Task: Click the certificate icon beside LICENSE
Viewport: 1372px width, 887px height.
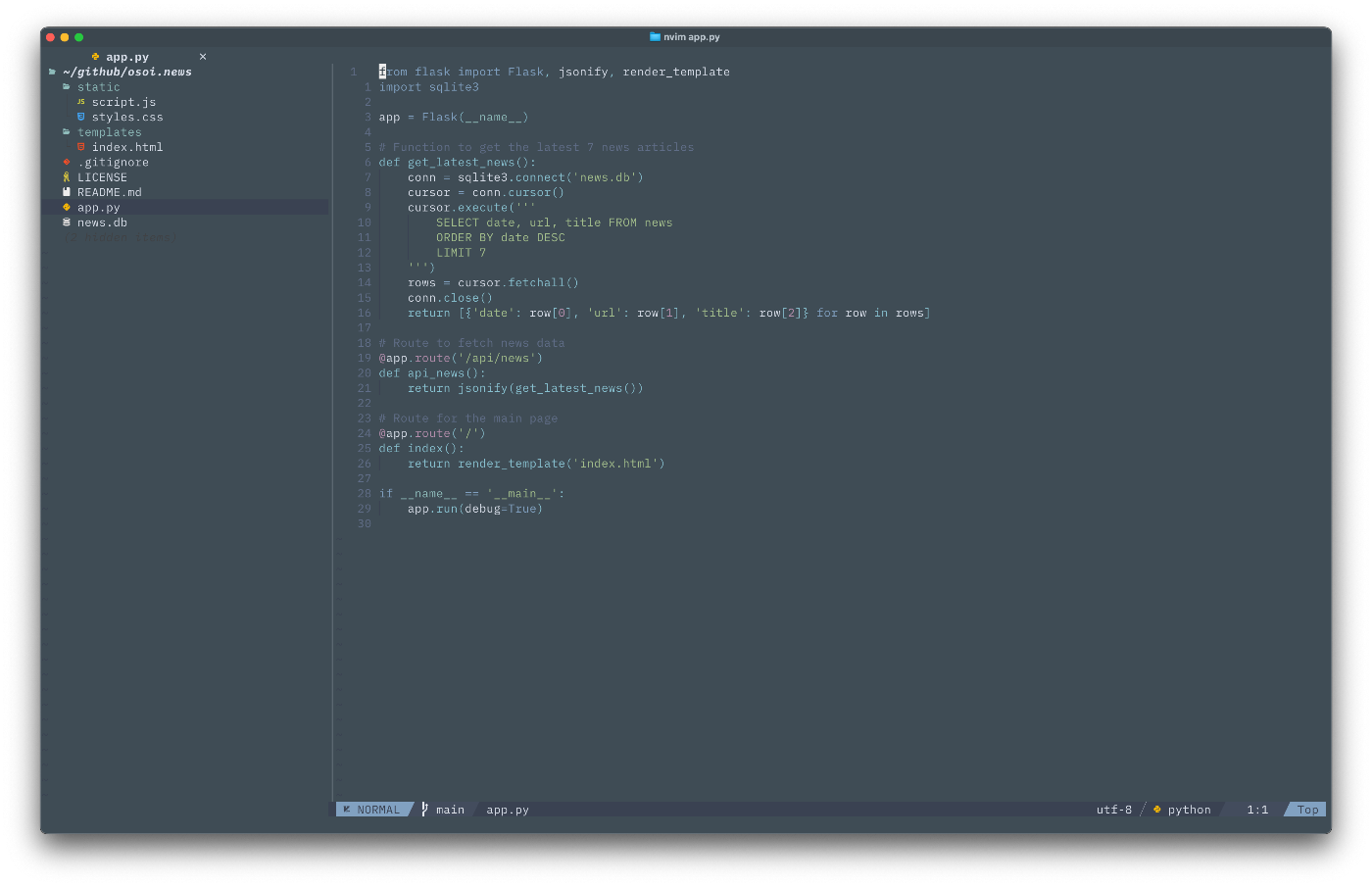Action: (x=66, y=177)
